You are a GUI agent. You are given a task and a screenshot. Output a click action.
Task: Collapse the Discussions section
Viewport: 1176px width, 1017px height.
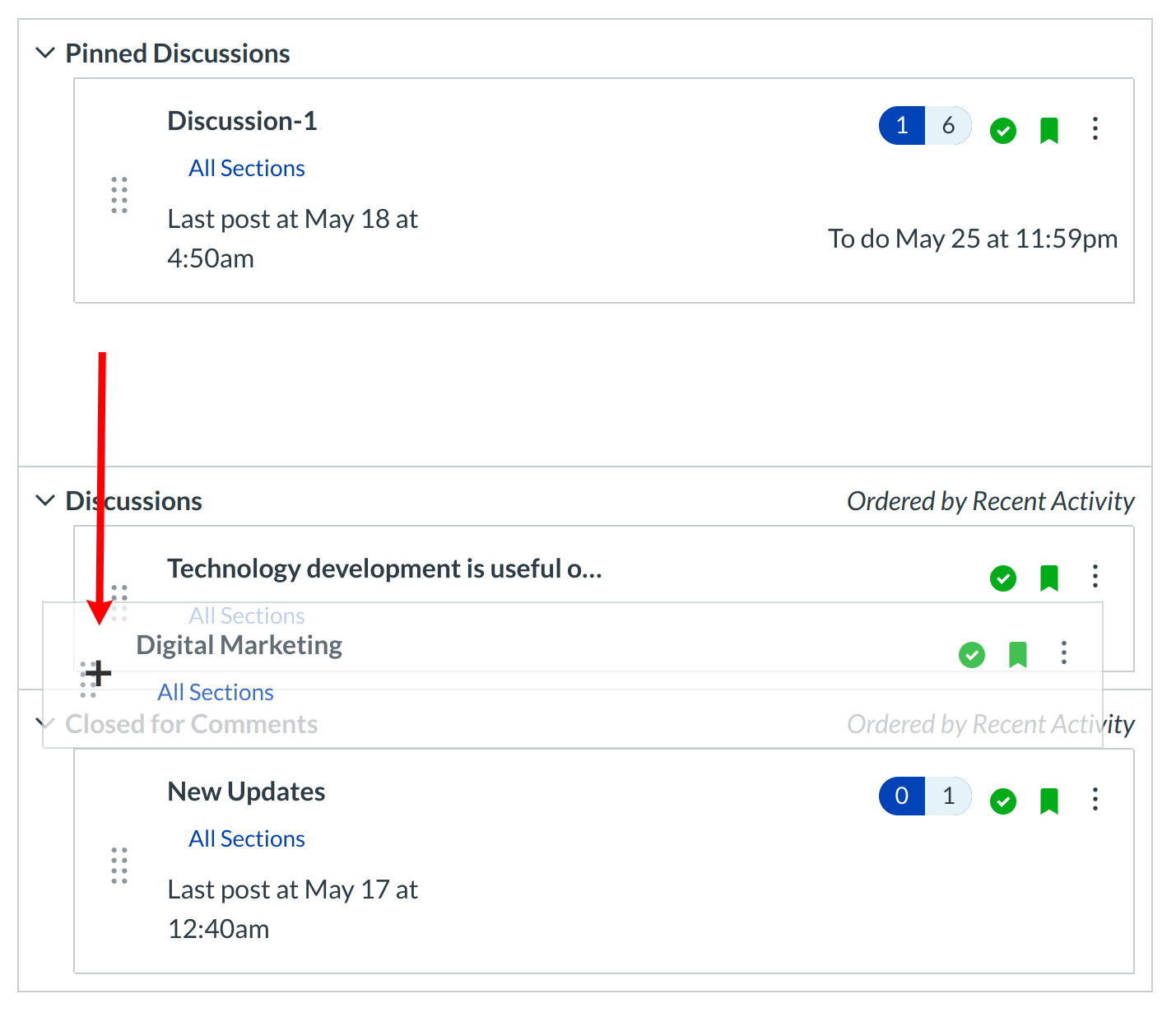pos(45,500)
